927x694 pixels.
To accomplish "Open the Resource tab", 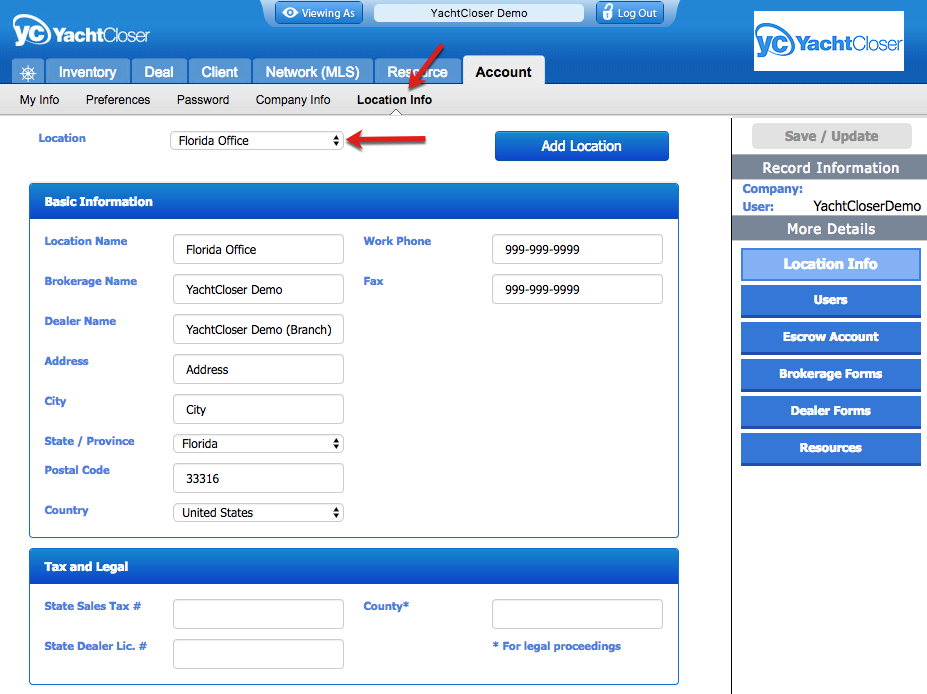I will coord(417,72).
